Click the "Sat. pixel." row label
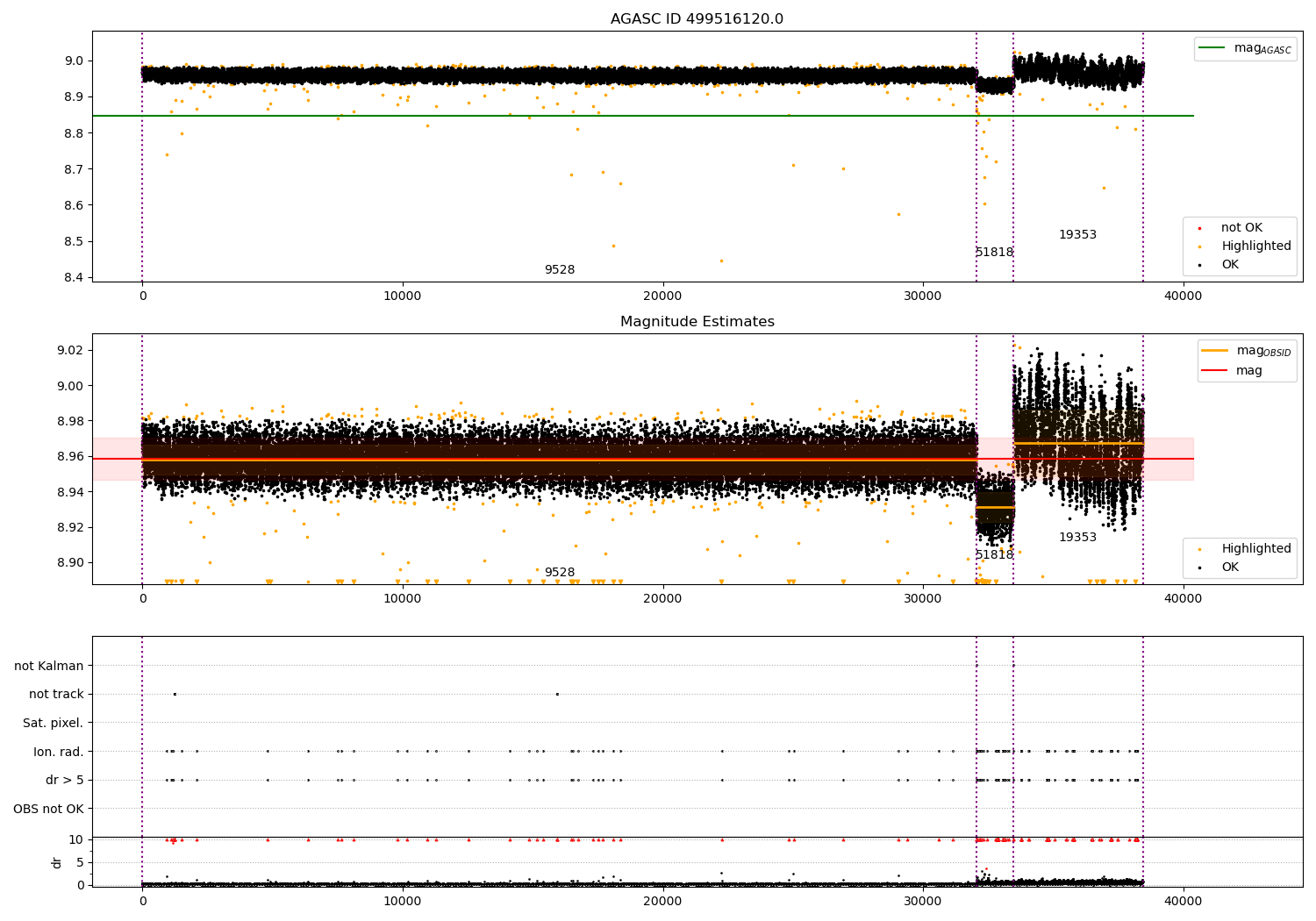The width and height of the screenshot is (1316, 921). coord(54,724)
